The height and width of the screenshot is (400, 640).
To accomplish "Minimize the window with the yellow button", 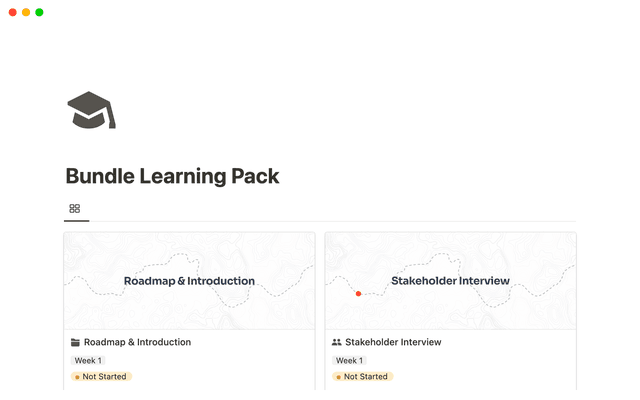I will click(26, 12).
